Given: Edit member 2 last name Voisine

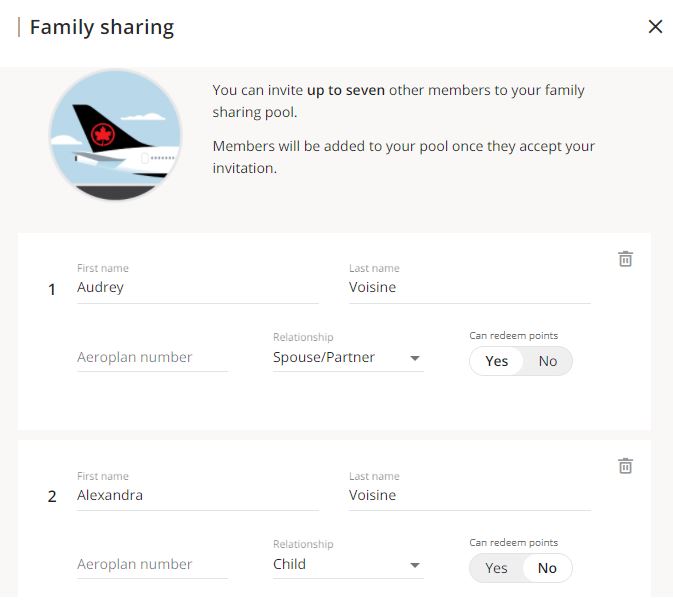Looking at the screenshot, I should point(468,495).
